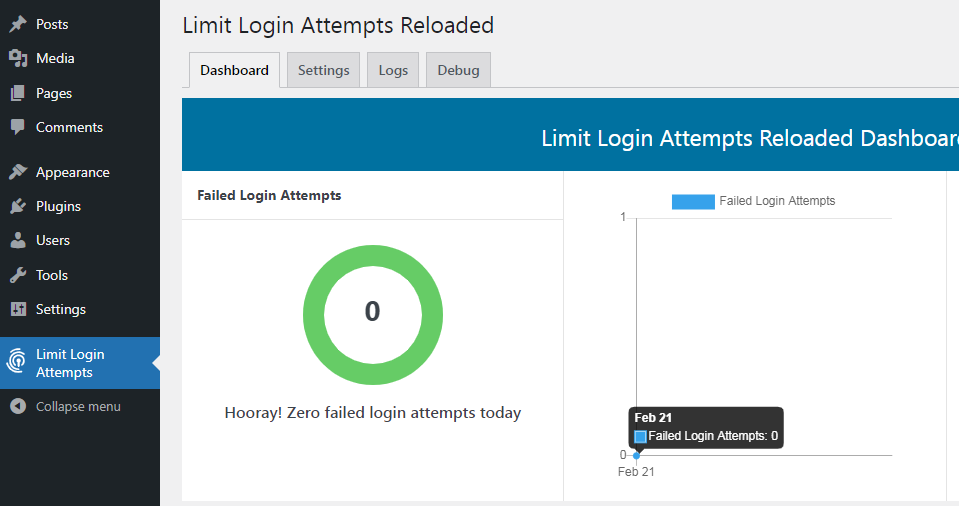Click the Collapse menu arrow icon
The image size is (959, 506).
click(18, 406)
